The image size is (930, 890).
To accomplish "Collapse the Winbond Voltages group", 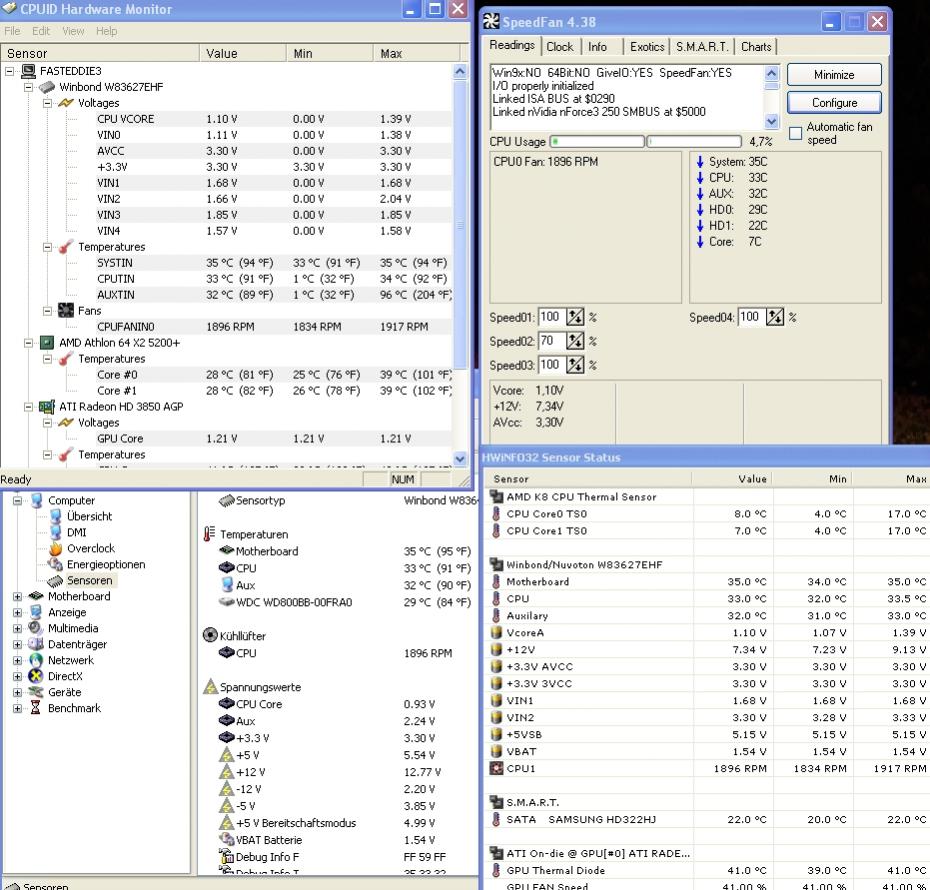I will pos(47,103).
